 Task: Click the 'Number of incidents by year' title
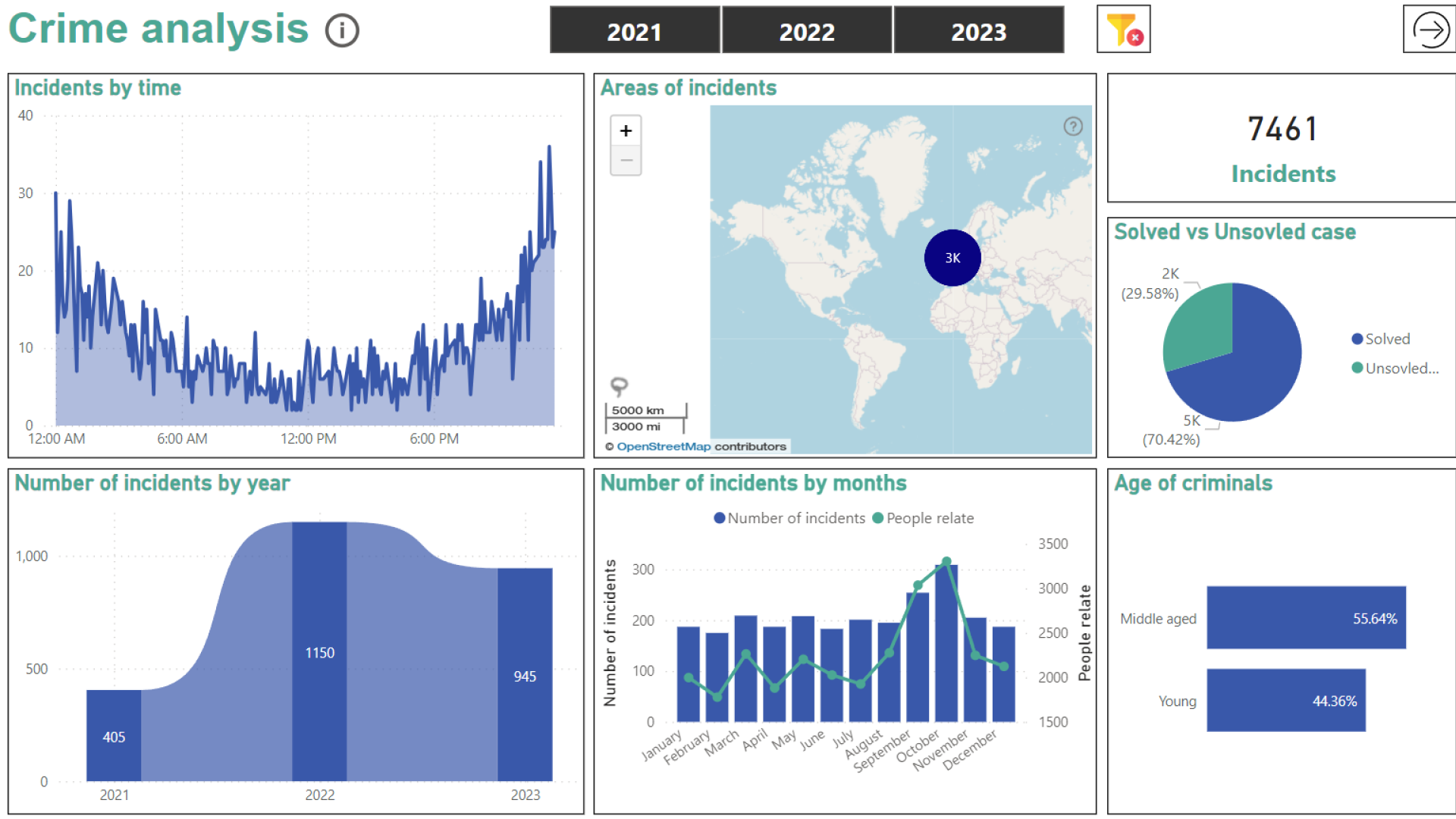pyautogui.click(x=152, y=483)
